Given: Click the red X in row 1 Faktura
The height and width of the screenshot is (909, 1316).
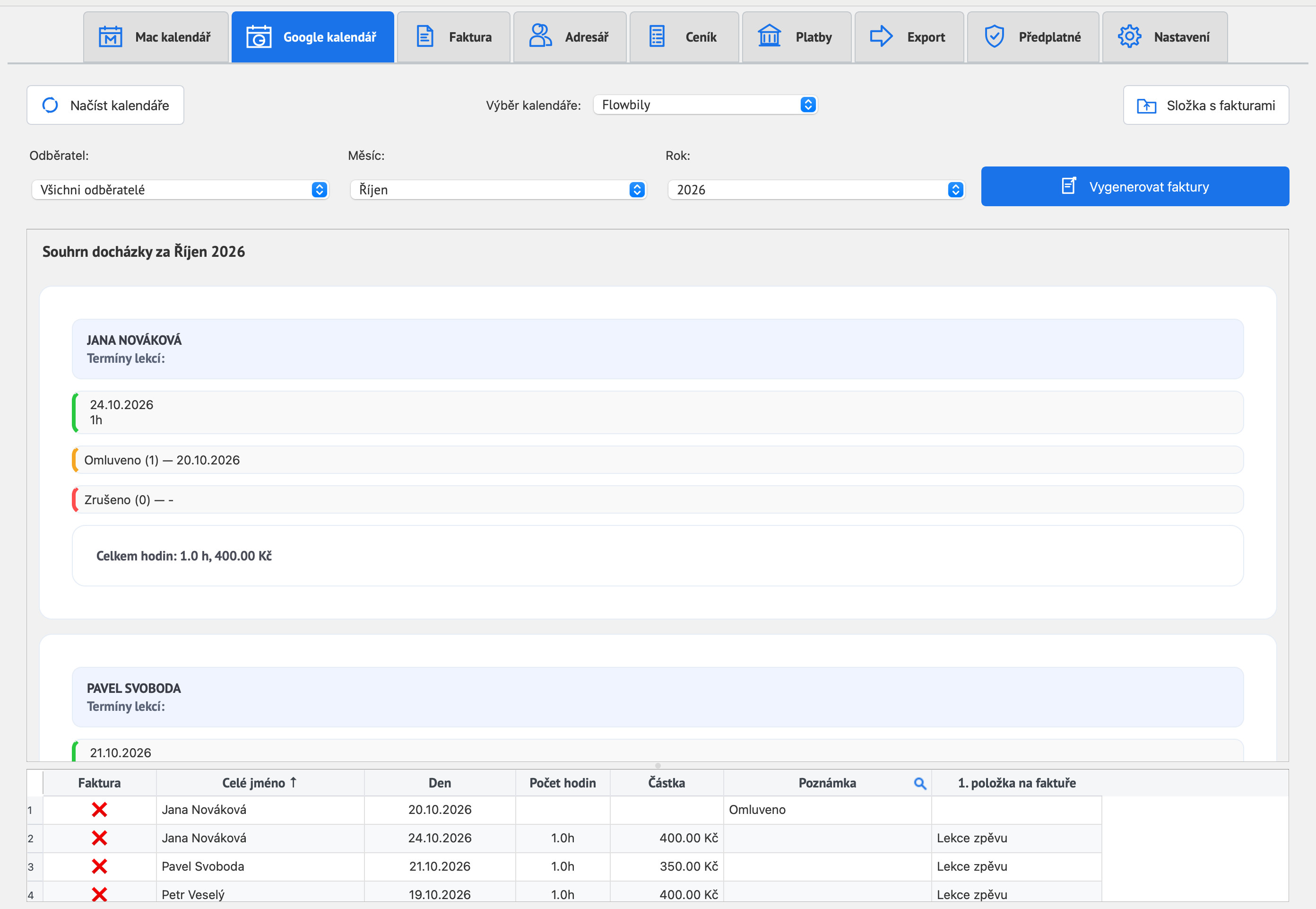Looking at the screenshot, I should point(100,809).
